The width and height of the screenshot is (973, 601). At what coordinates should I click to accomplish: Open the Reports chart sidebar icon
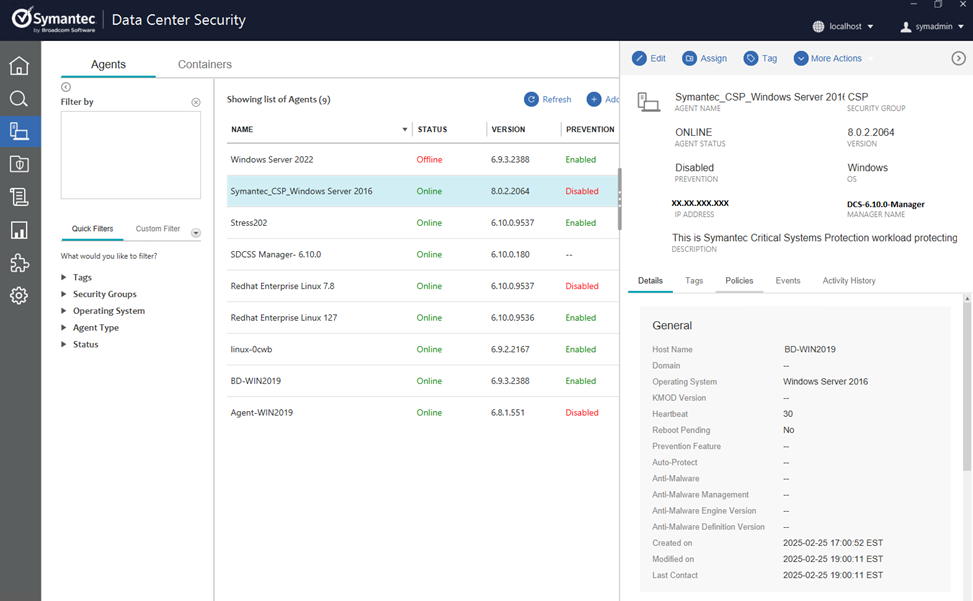pos(19,230)
